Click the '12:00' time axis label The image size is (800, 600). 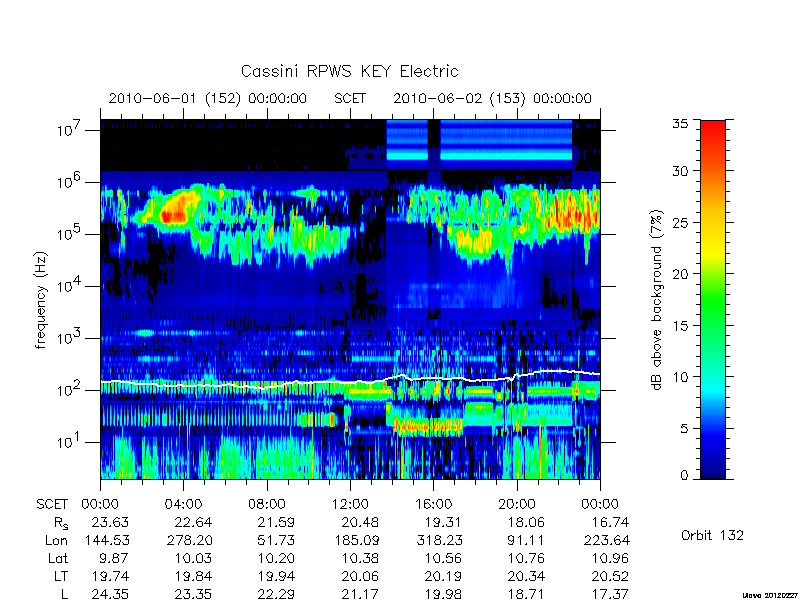click(x=350, y=504)
